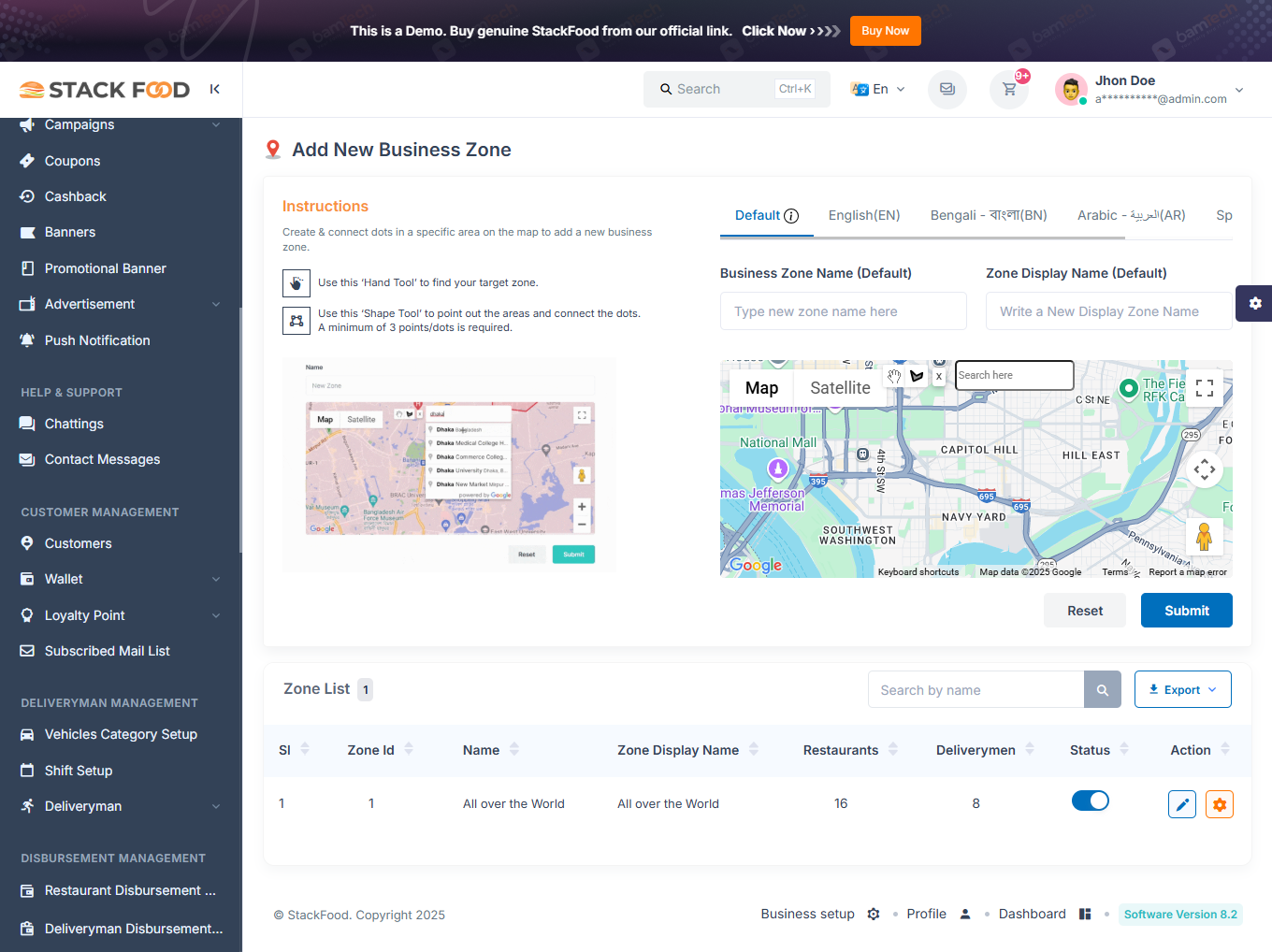Click the map camera controls icon
The width and height of the screenshot is (1272, 952).
pyautogui.click(x=1205, y=469)
